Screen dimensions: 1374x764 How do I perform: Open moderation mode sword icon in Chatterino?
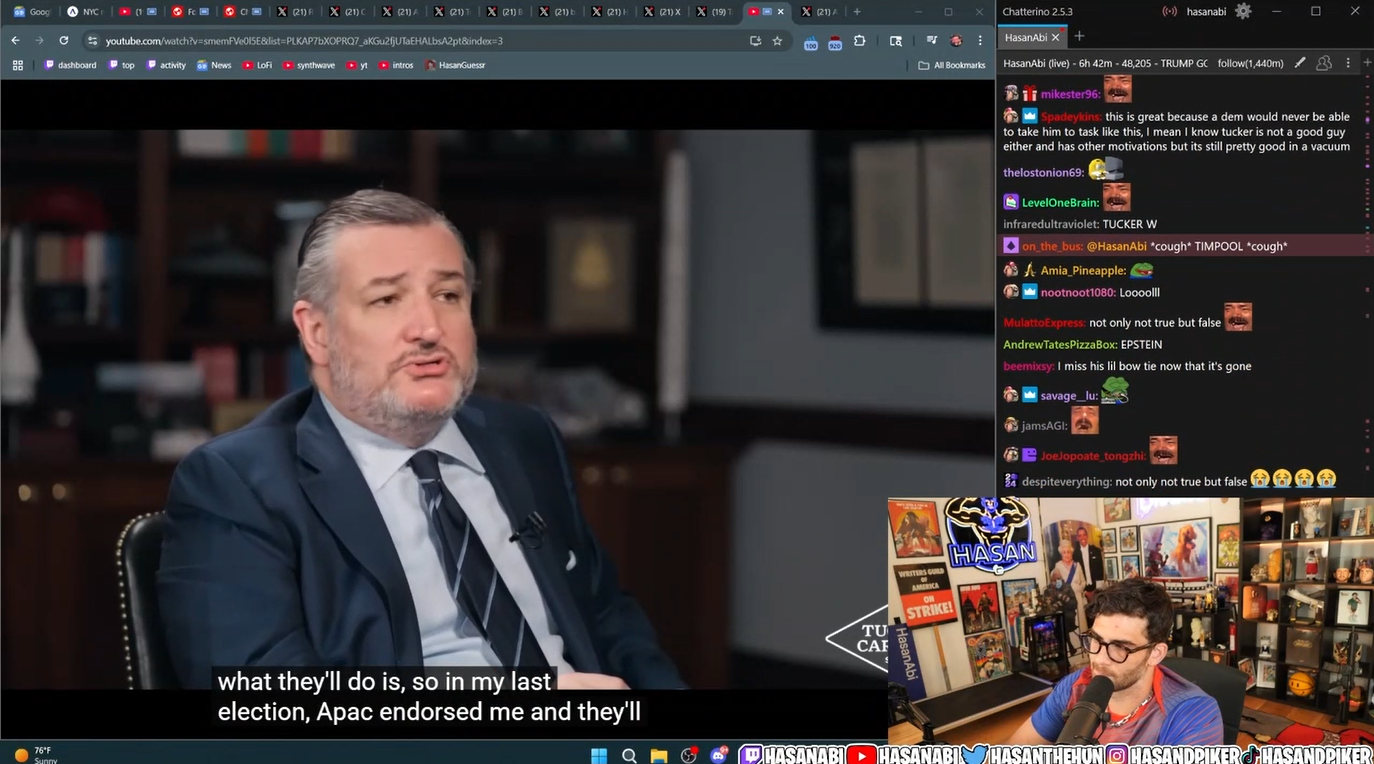(x=1300, y=63)
